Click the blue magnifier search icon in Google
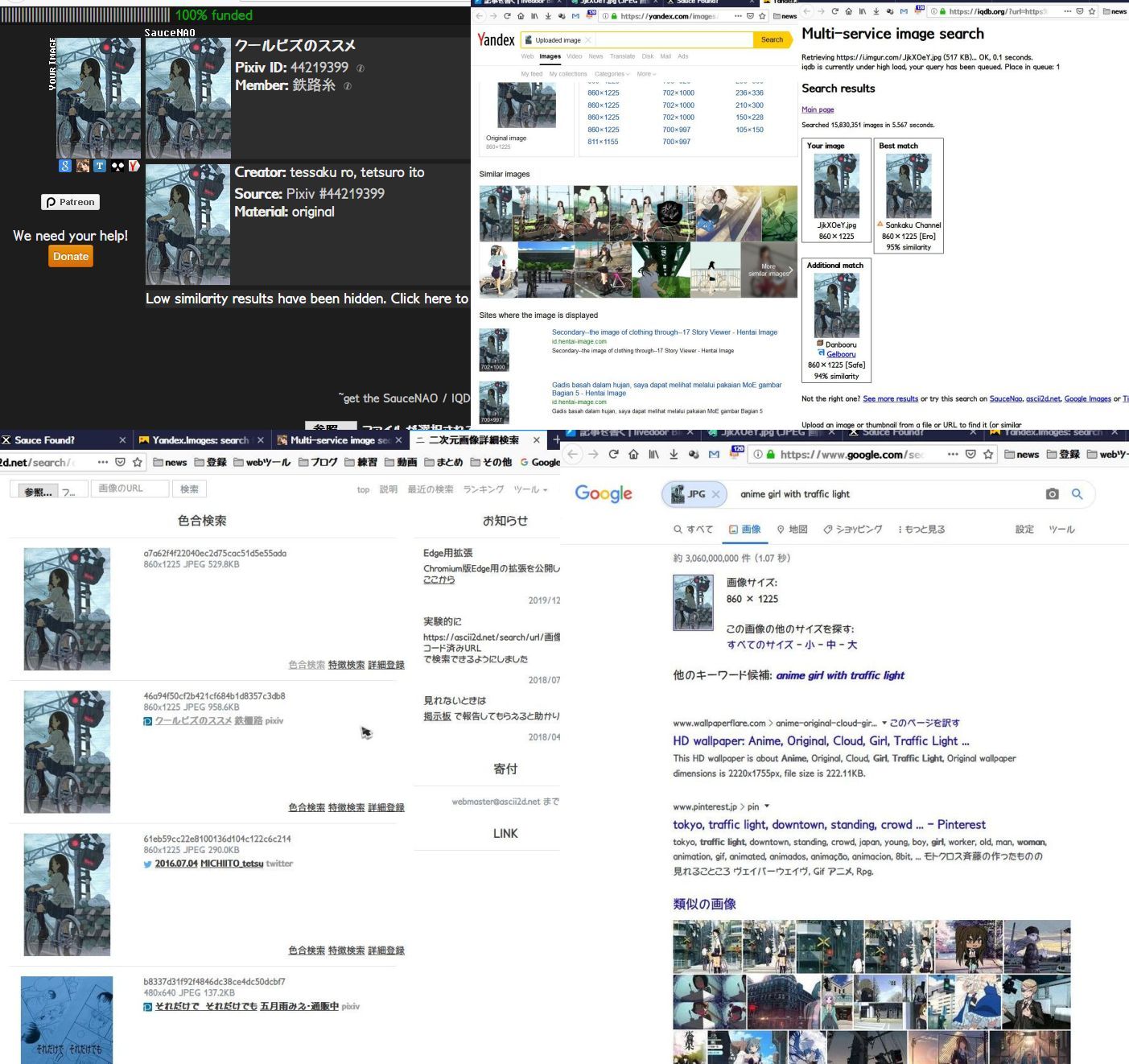Screen dimensions: 1129x1064 pyautogui.click(x=1077, y=494)
